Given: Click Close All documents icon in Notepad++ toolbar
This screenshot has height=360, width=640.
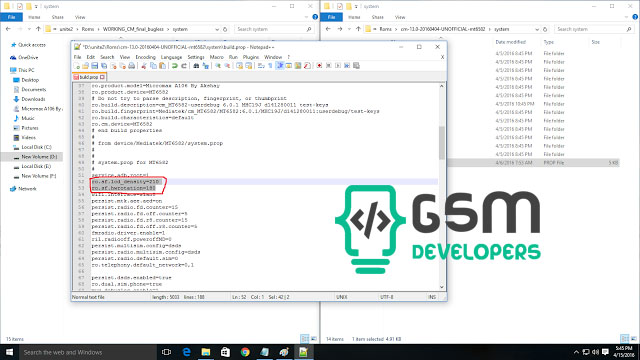Looking at the screenshot, I should click(x=122, y=66).
